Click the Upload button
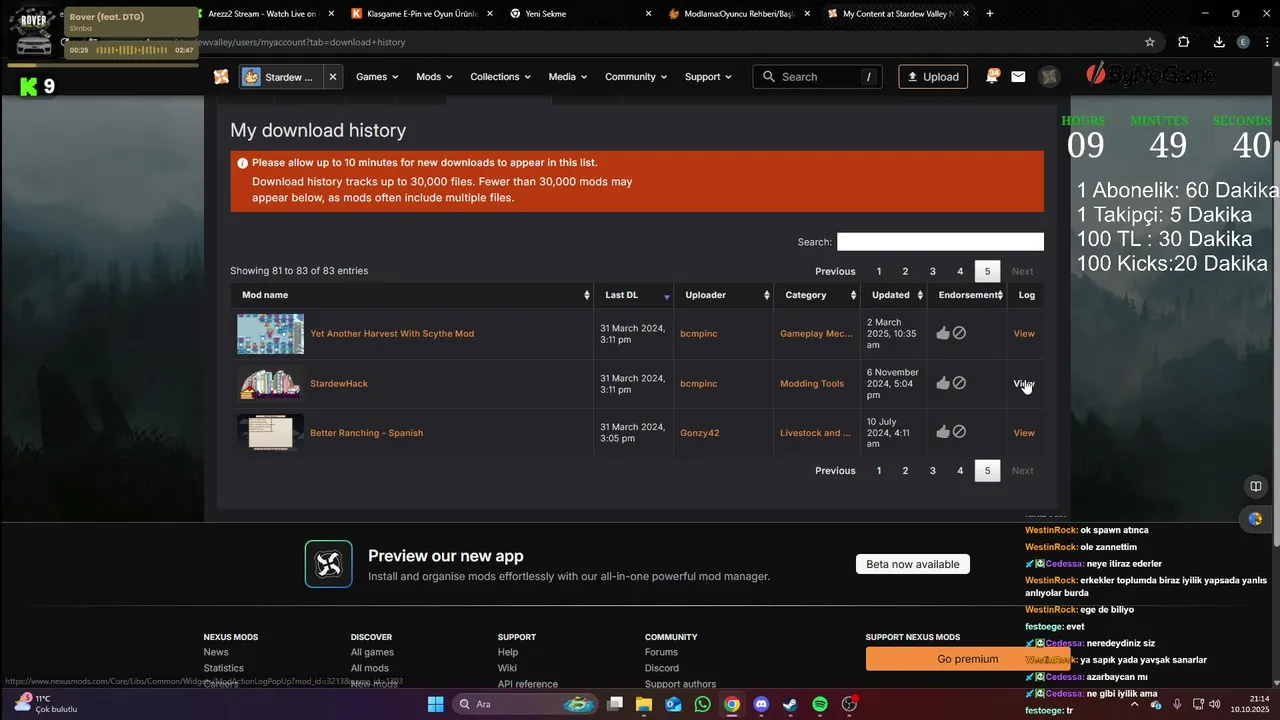The image size is (1280, 720). (x=933, y=77)
